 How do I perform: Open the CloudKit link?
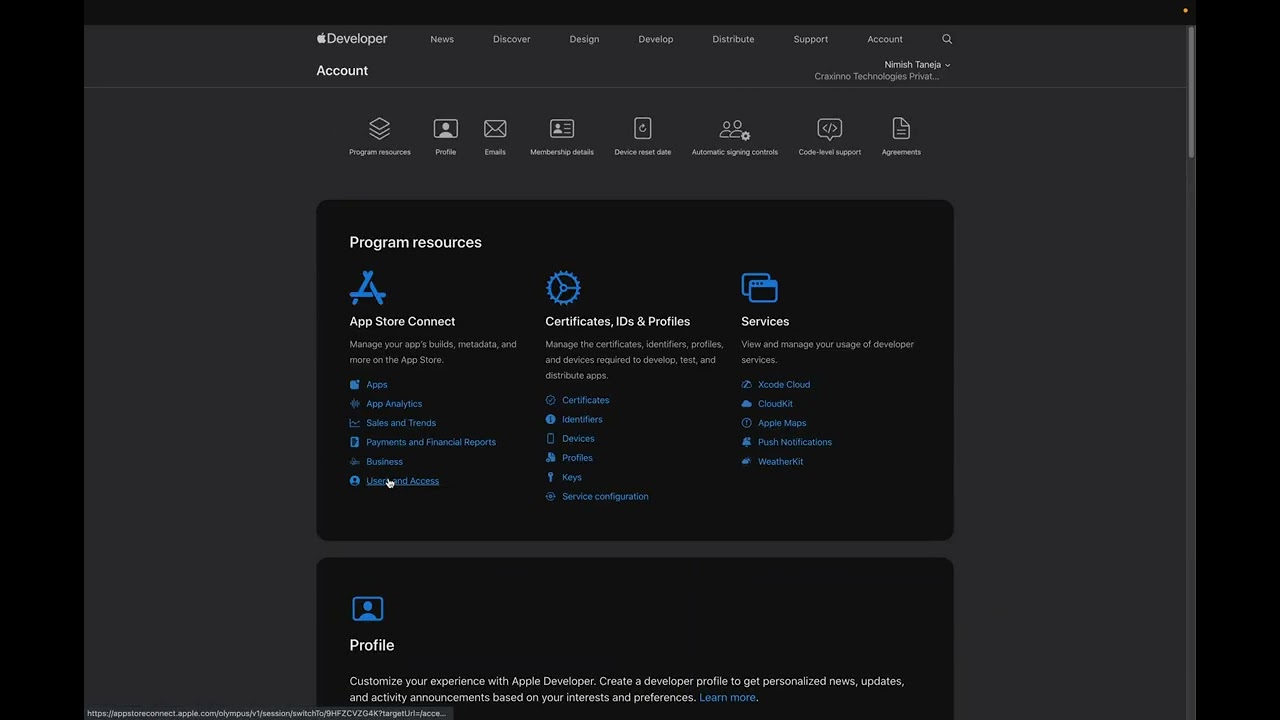tap(775, 404)
